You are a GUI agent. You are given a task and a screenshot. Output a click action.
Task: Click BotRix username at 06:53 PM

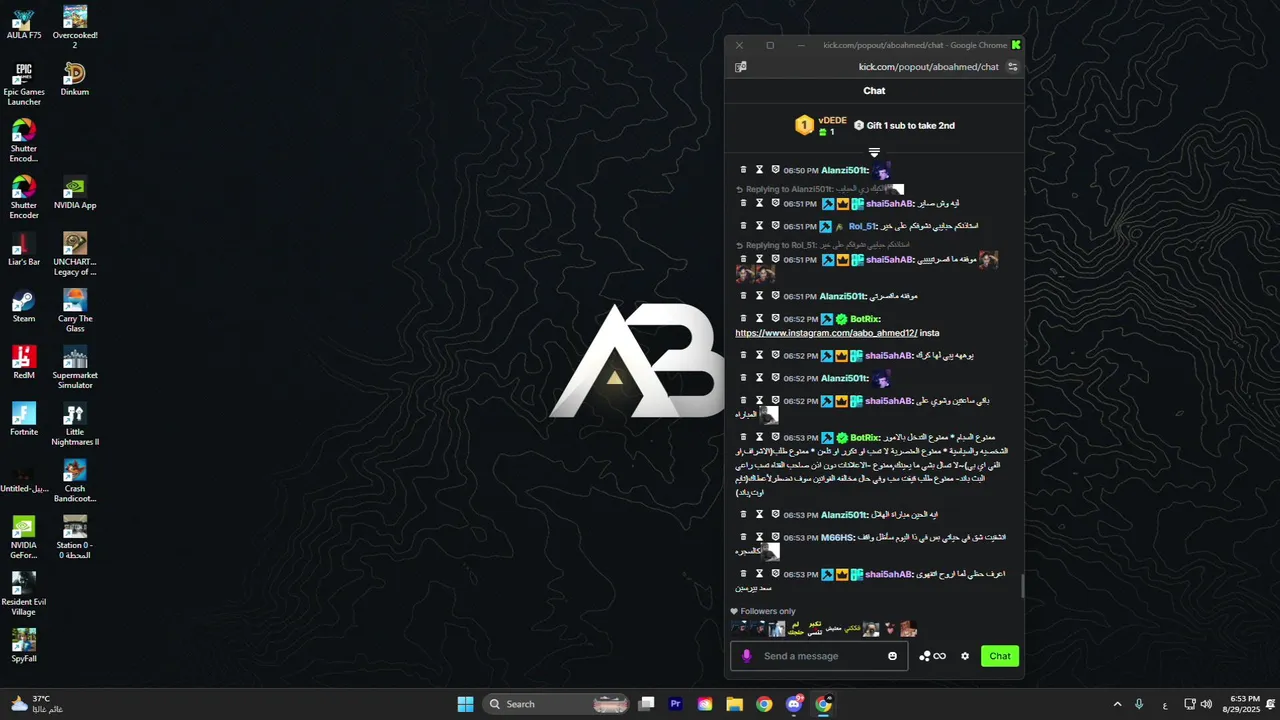865,437
